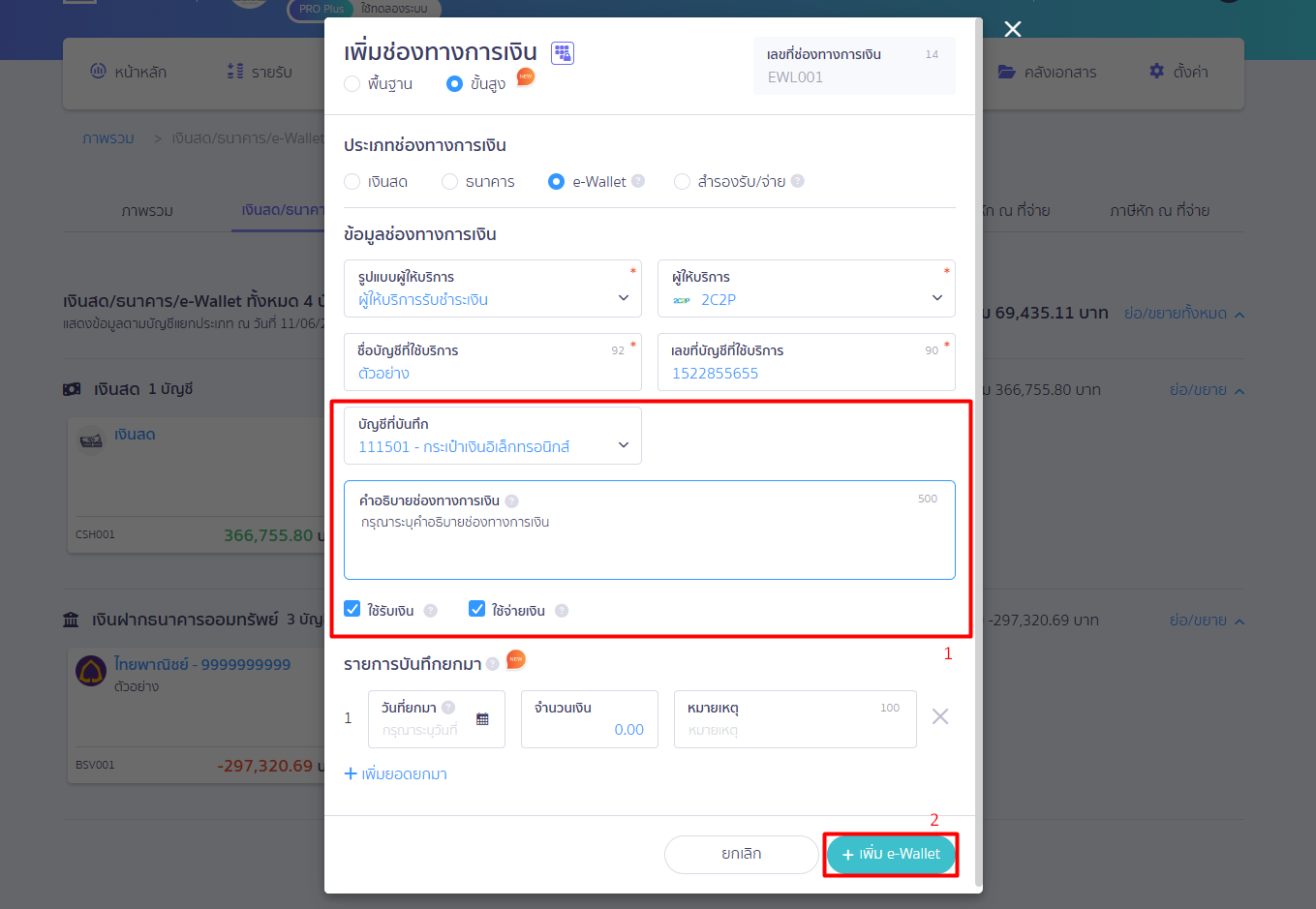Screen dimensions: 1316x909
Task: Close the dialog with the X icon
Action: click(1013, 29)
